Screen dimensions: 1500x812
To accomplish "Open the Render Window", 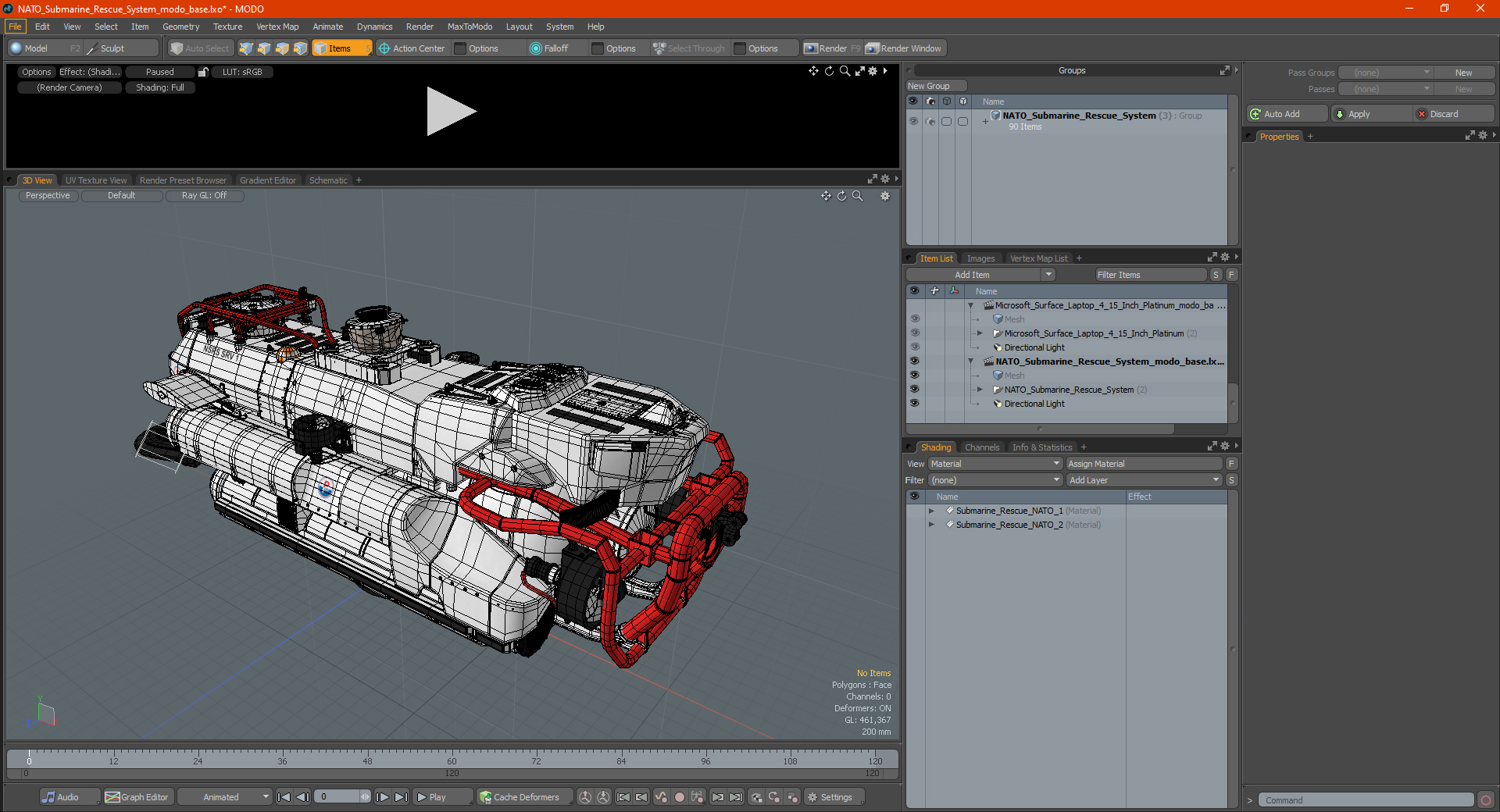I will pos(905,48).
